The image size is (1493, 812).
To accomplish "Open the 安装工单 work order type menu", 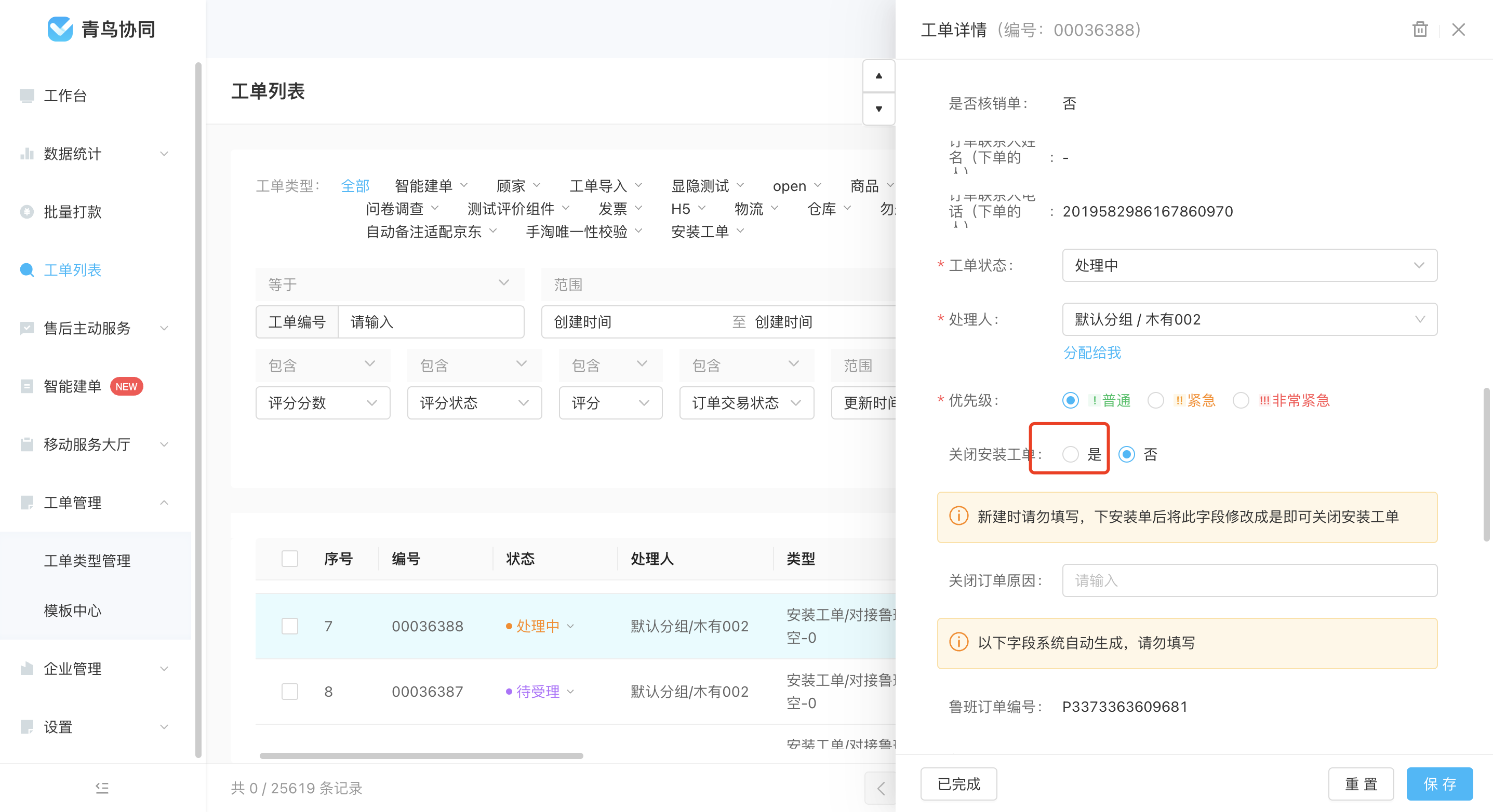I will (x=708, y=232).
